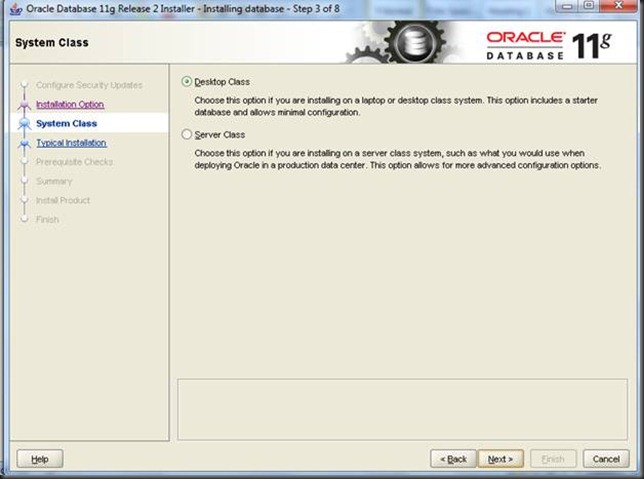644x479 pixels.
Task: Open the Typical Installation step link
Action: pos(71,143)
